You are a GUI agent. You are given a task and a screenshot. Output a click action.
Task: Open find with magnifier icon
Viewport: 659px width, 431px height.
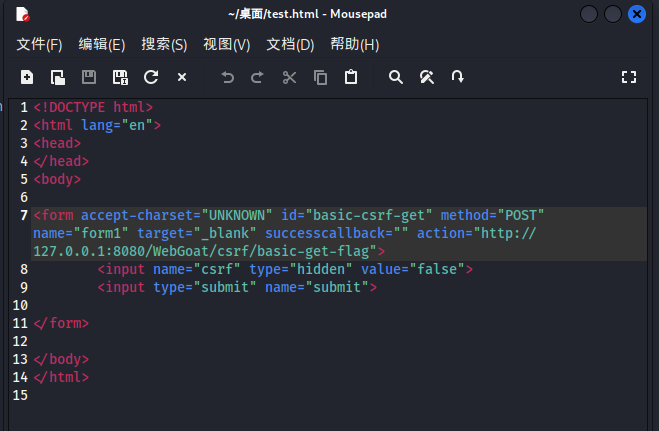click(396, 77)
